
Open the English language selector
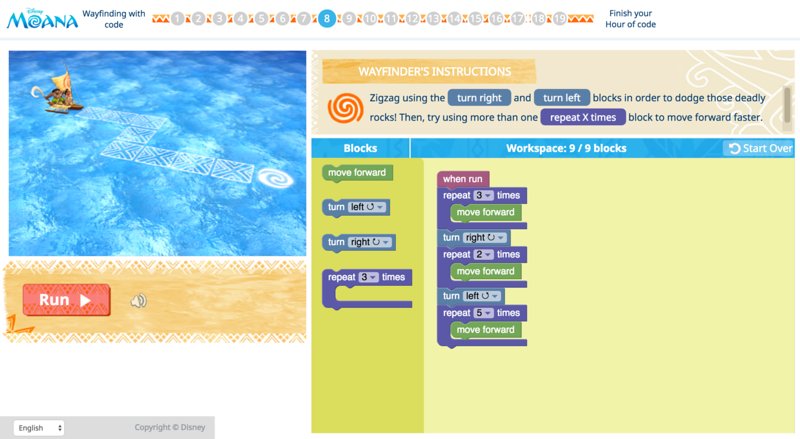39,428
